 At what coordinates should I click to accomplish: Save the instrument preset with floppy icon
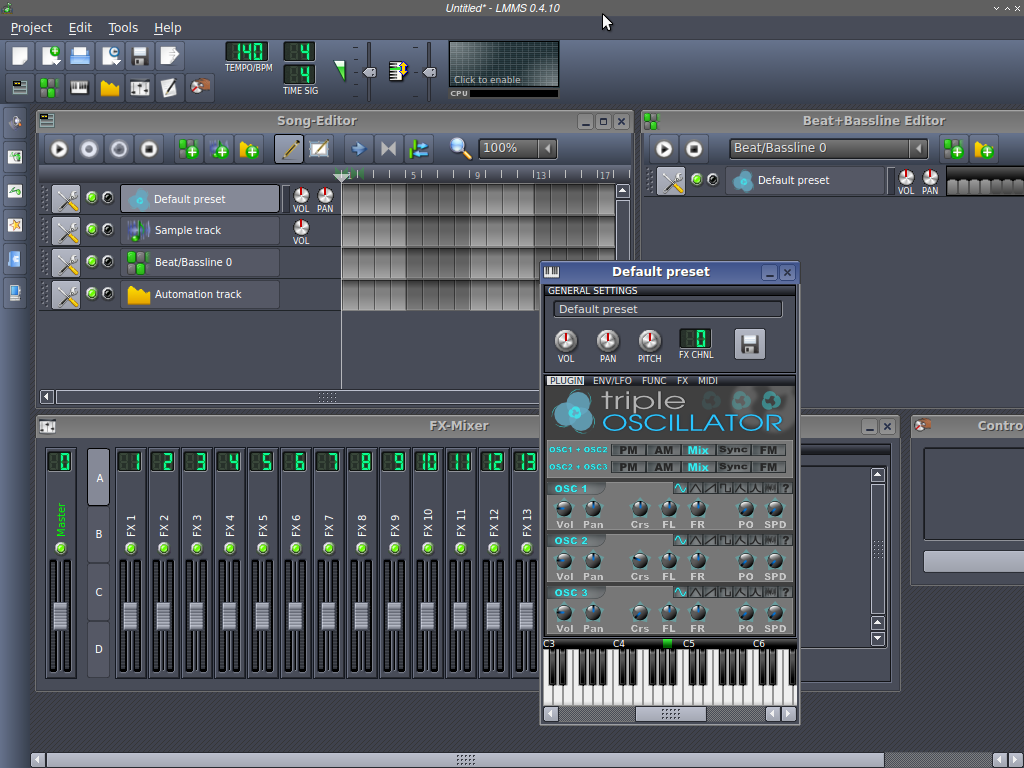coord(749,344)
